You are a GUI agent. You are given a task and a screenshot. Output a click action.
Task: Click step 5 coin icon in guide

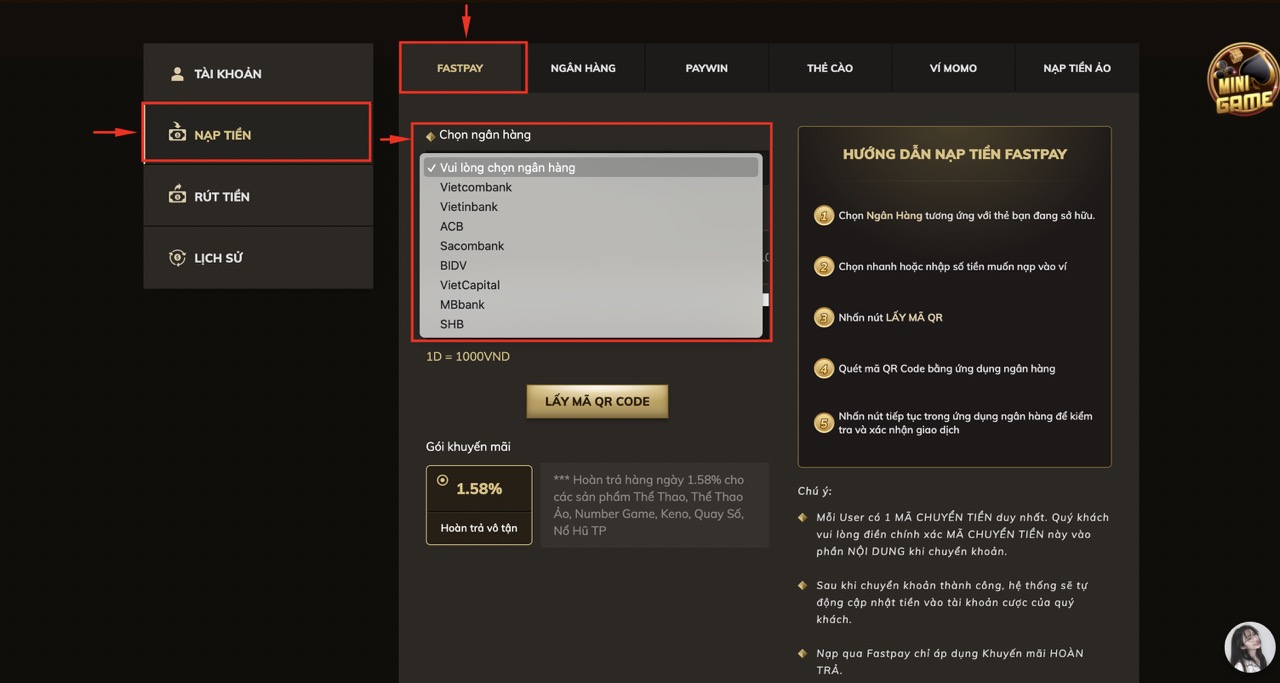point(823,423)
